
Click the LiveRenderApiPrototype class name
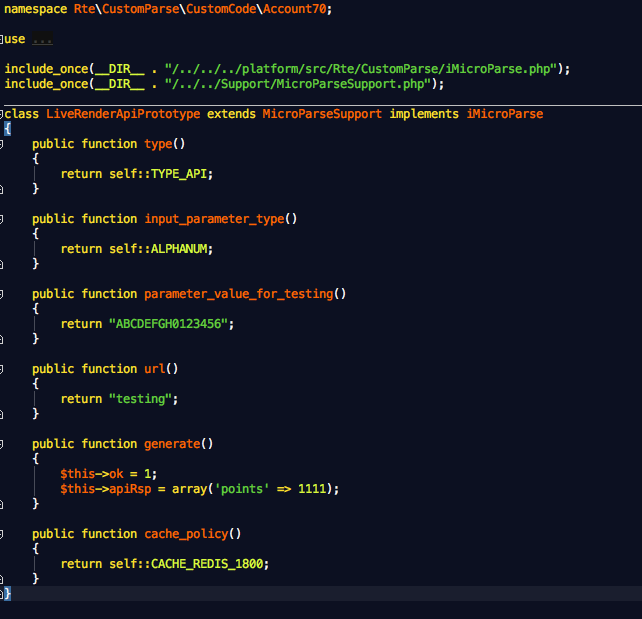[122, 114]
